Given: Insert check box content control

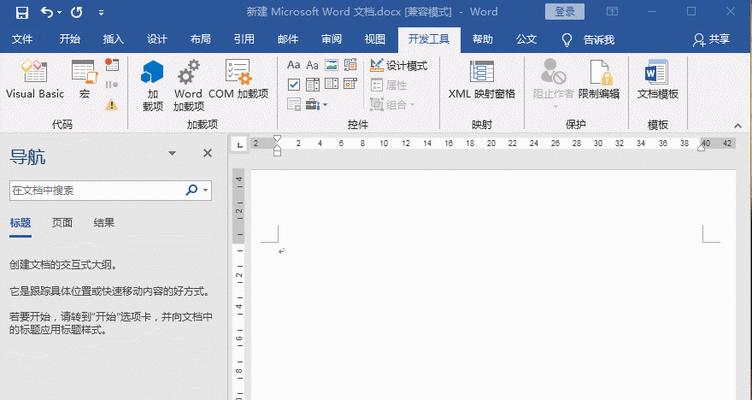Looking at the screenshot, I should coord(294,85).
